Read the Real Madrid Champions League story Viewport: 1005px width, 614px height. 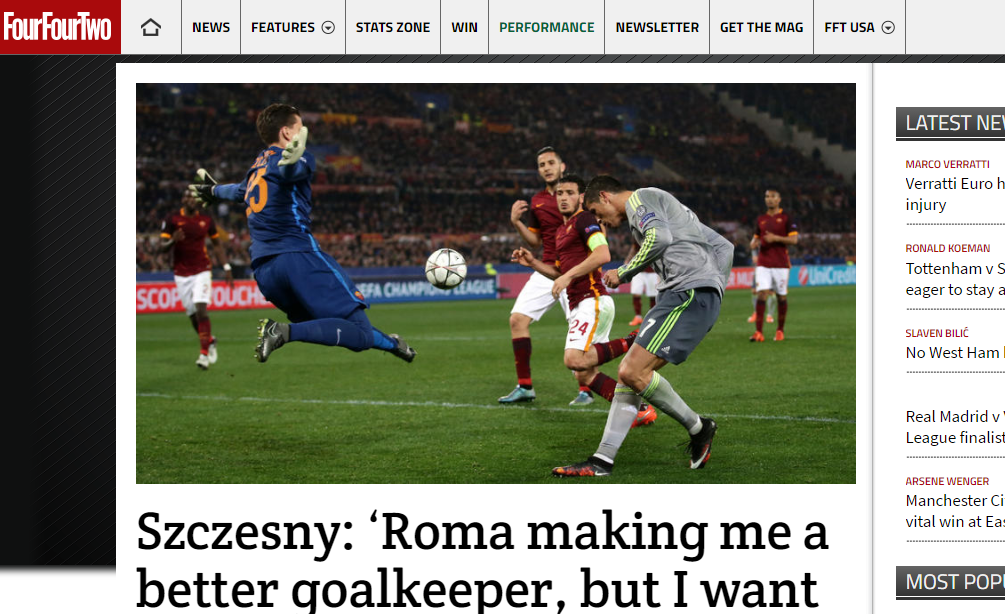955,427
